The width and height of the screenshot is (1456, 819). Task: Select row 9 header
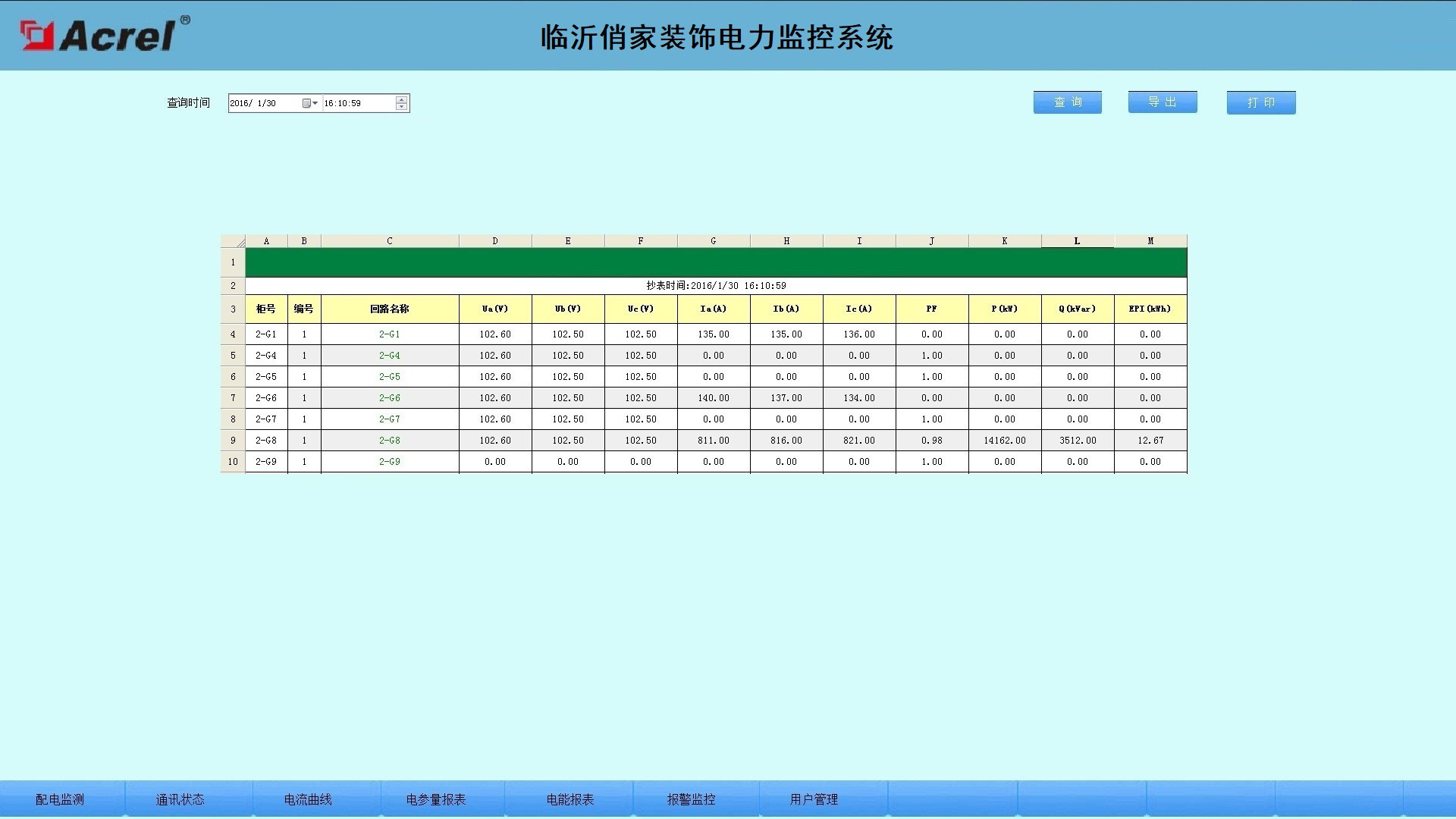click(233, 441)
